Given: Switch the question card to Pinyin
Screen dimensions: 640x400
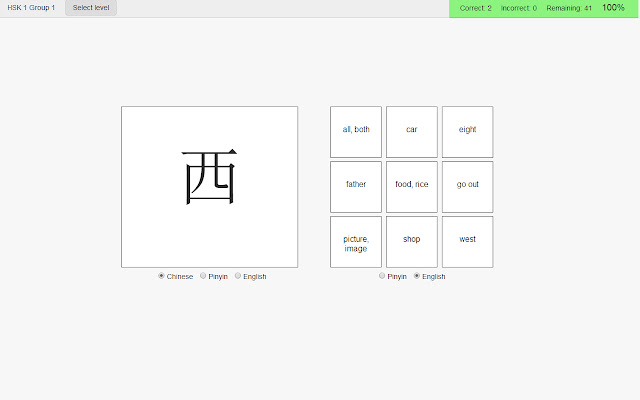Looking at the screenshot, I should (x=203, y=276).
